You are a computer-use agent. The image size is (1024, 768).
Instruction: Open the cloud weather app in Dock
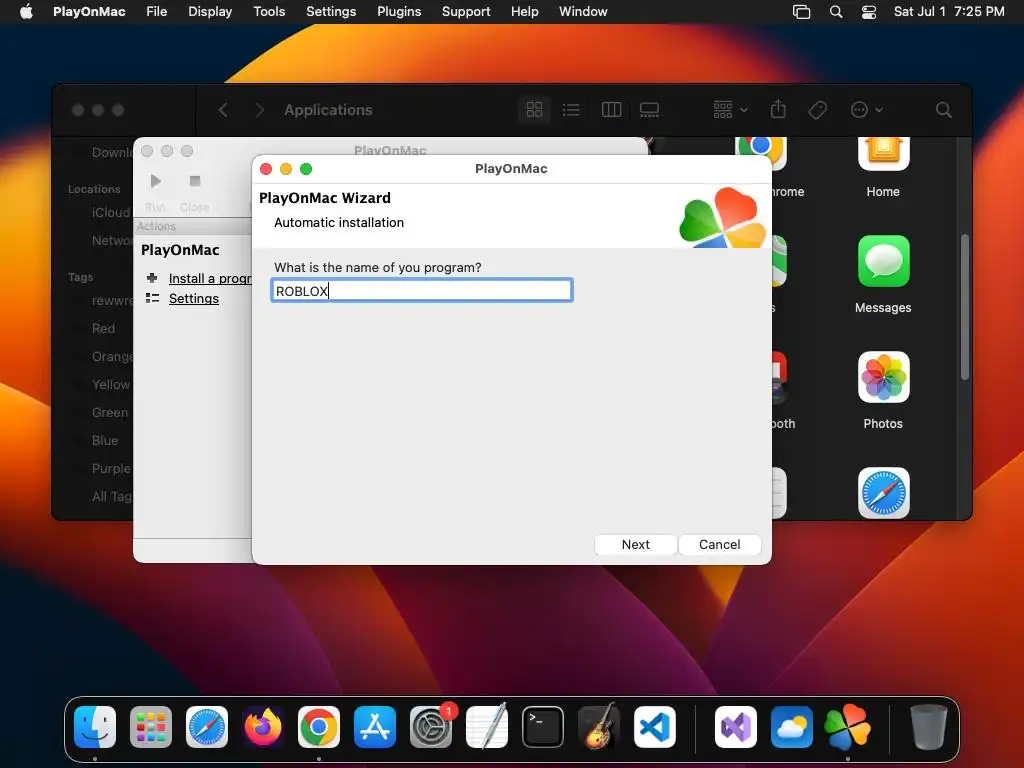[792, 727]
